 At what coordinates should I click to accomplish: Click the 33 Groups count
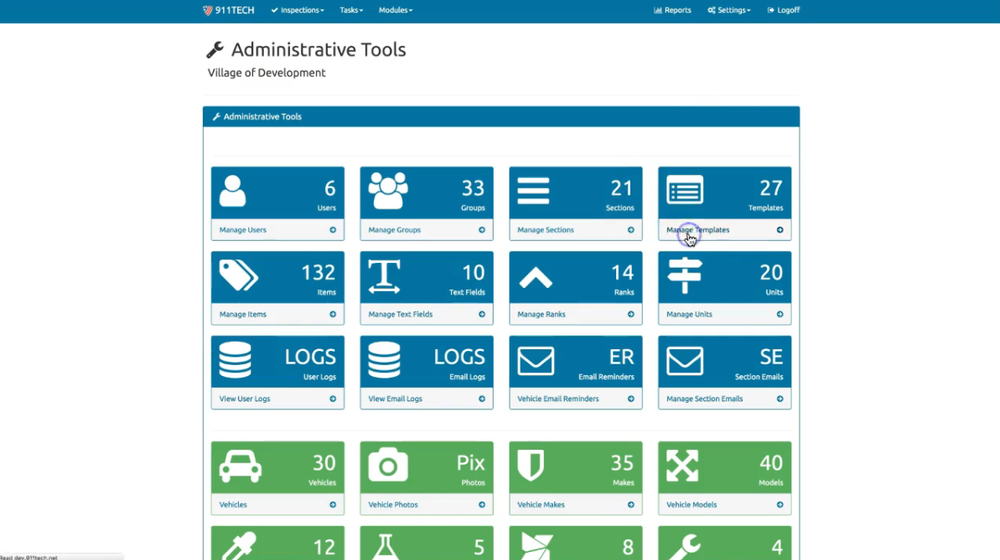click(473, 189)
